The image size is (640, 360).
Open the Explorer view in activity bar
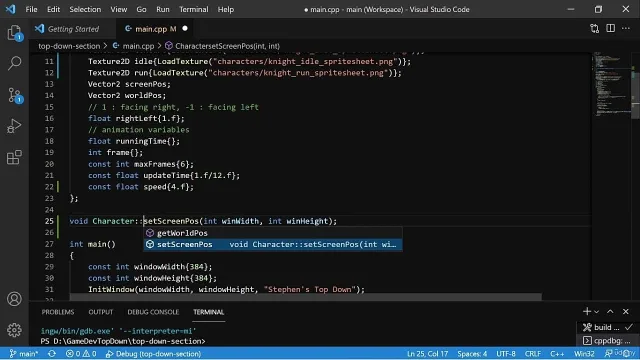pos(14,33)
